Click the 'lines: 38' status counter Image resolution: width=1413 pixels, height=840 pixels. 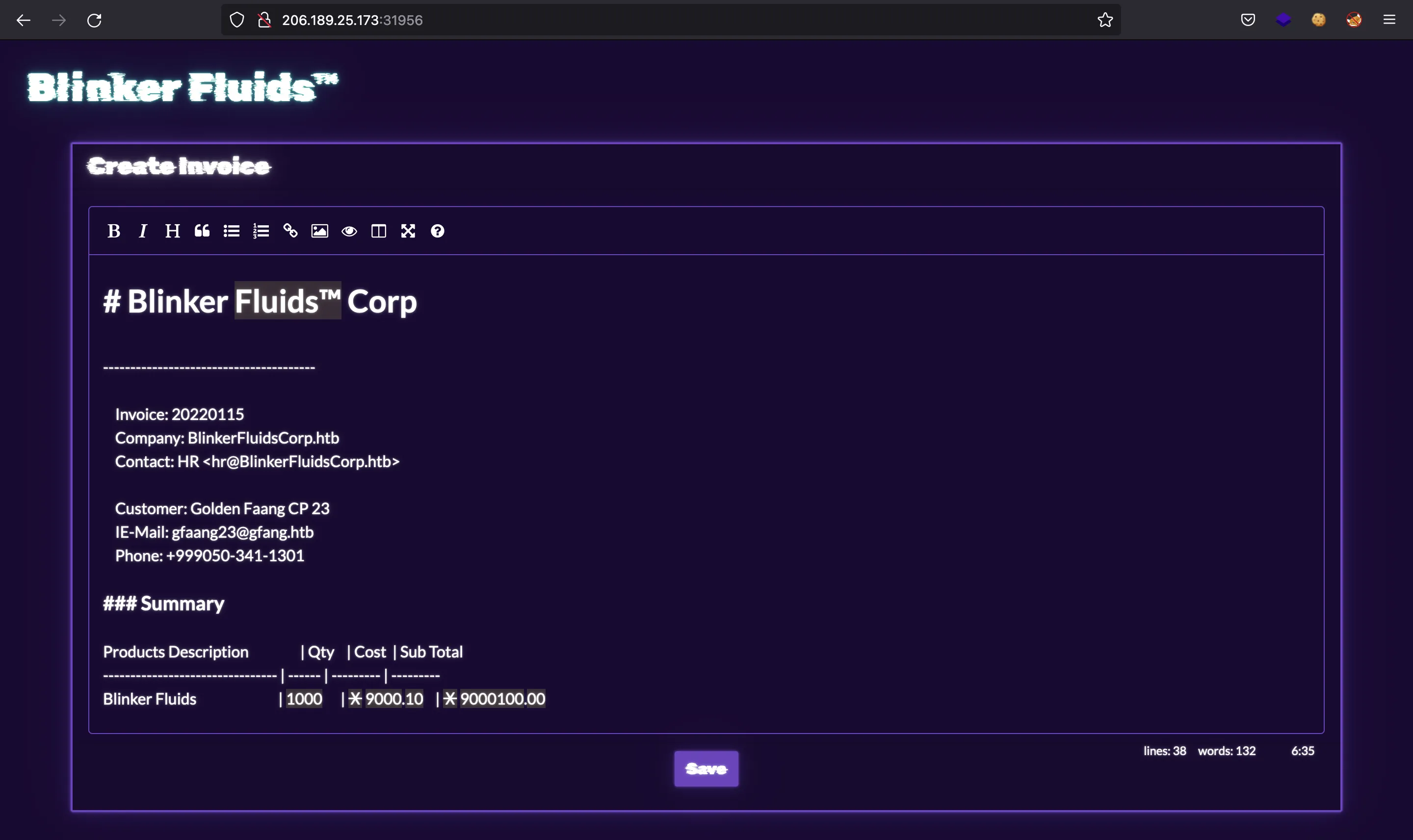coord(1165,751)
